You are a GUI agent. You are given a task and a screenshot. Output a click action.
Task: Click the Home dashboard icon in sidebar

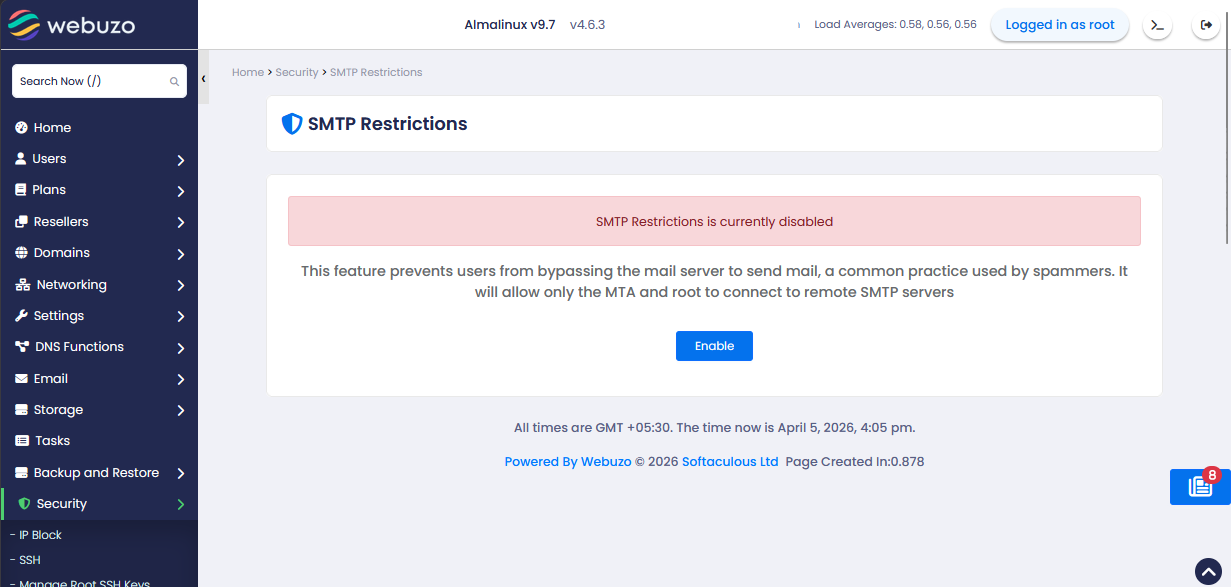[21, 128]
